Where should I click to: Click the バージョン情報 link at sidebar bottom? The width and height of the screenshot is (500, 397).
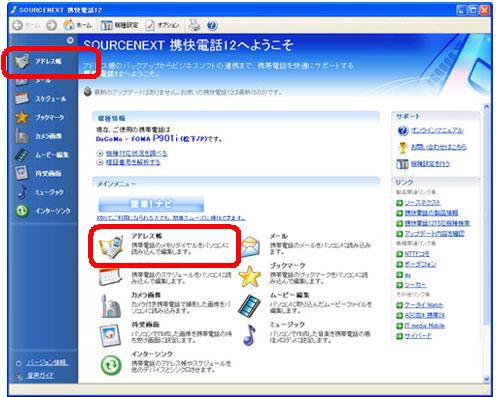click(47, 363)
